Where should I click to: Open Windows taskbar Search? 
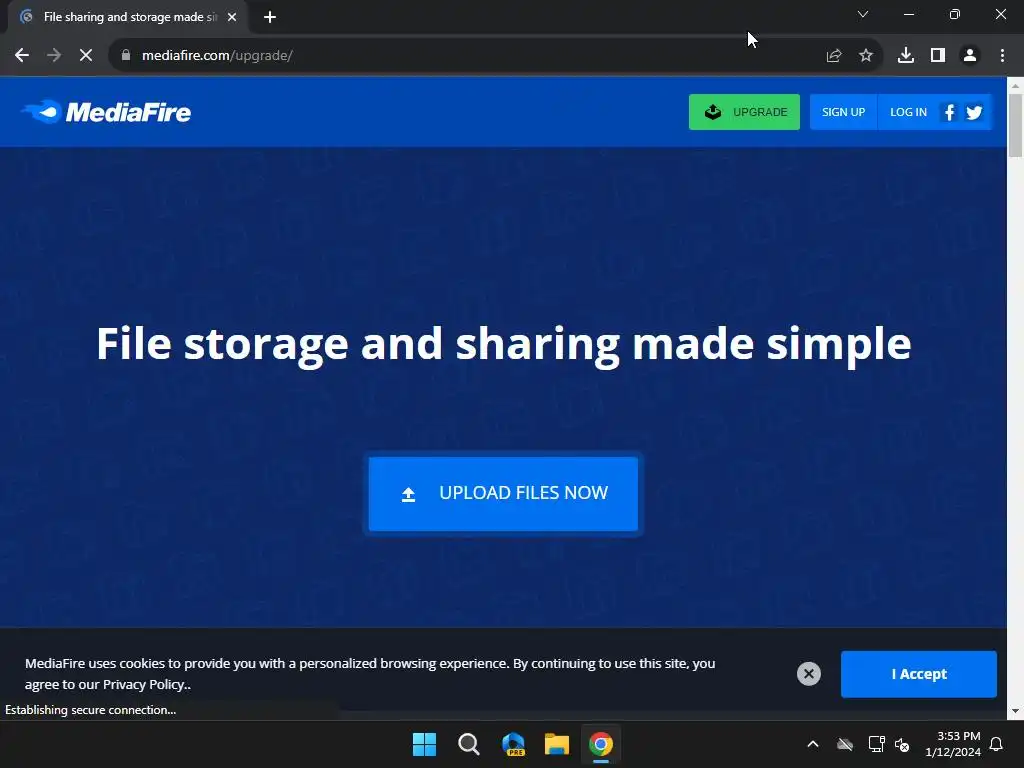click(468, 744)
